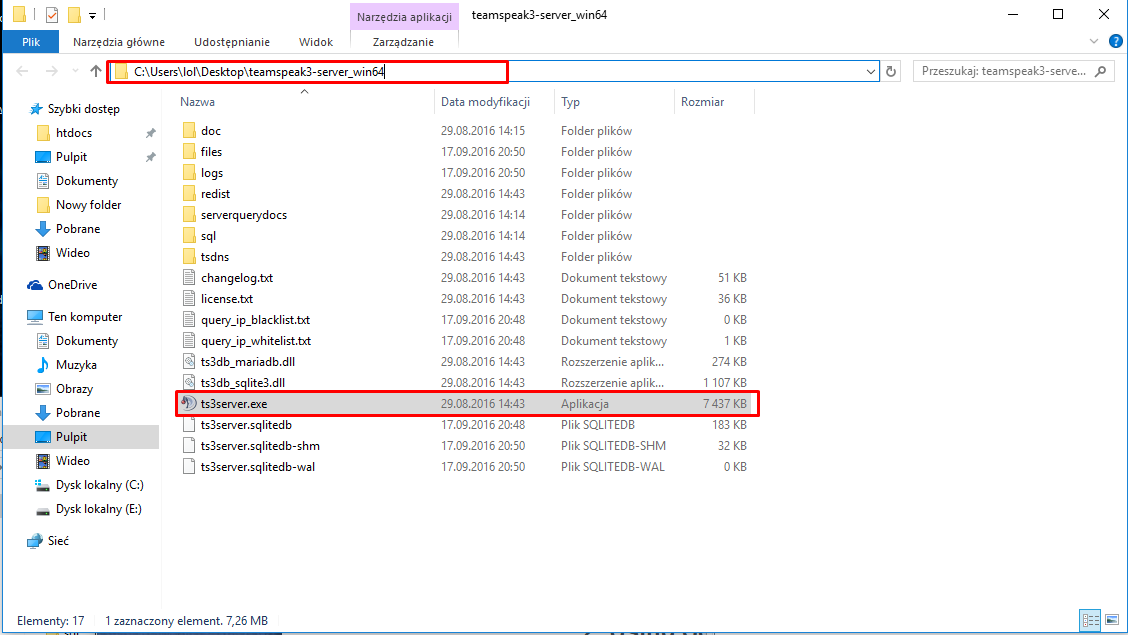The height and width of the screenshot is (635, 1128).
Task: Open Szybki dostęp in navigation pane
Action: point(83,109)
